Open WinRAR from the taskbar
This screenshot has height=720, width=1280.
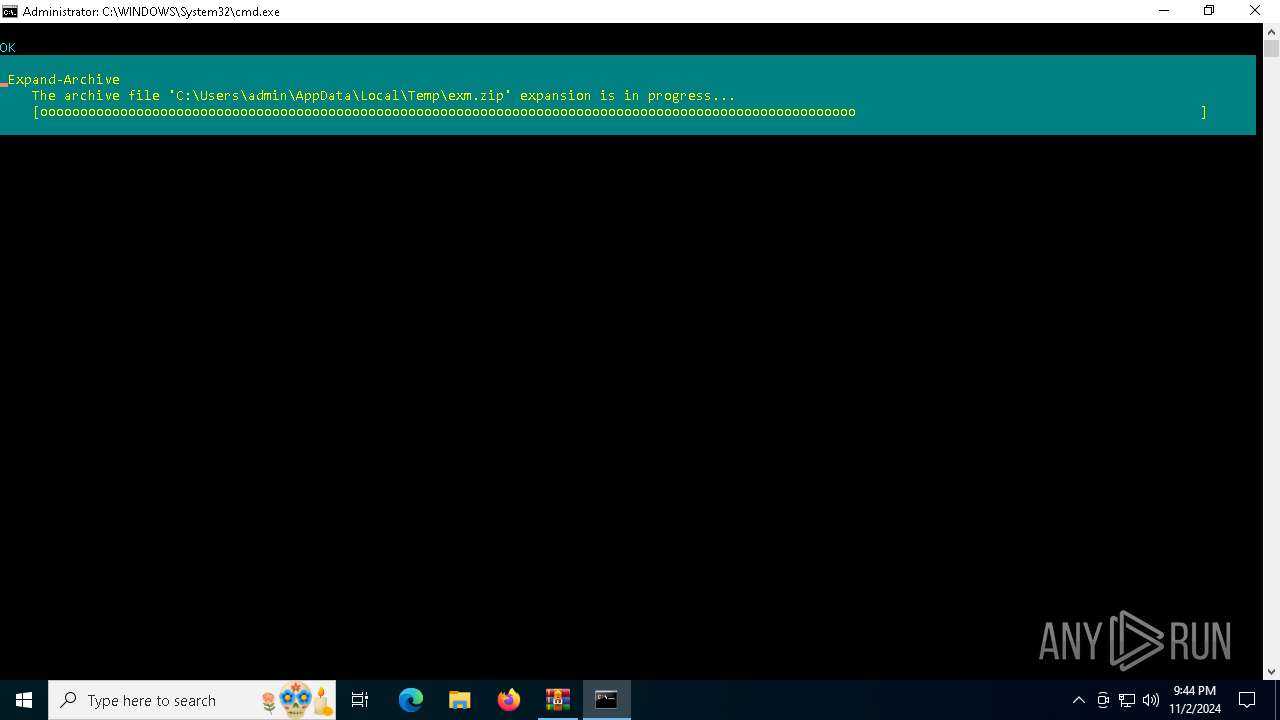click(x=558, y=700)
